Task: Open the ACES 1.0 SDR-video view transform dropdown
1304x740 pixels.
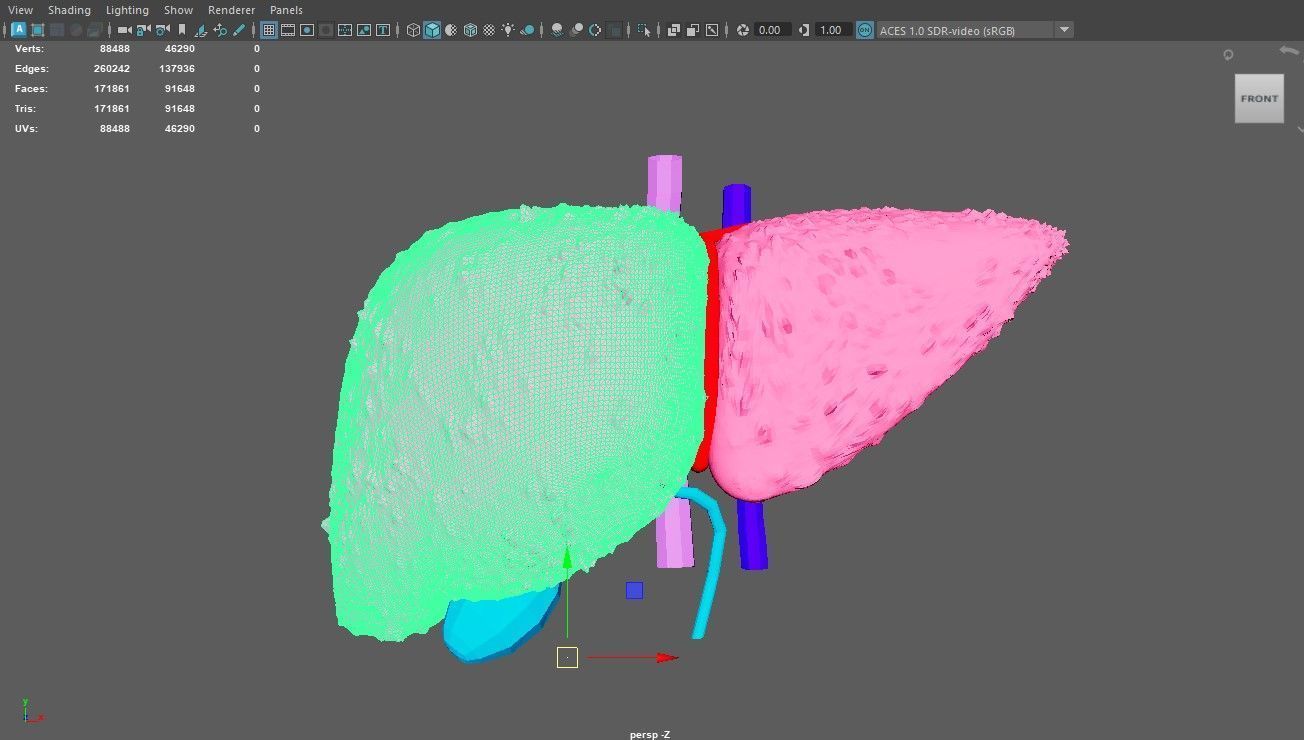Action: pyautogui.click(x=975, y=30)
